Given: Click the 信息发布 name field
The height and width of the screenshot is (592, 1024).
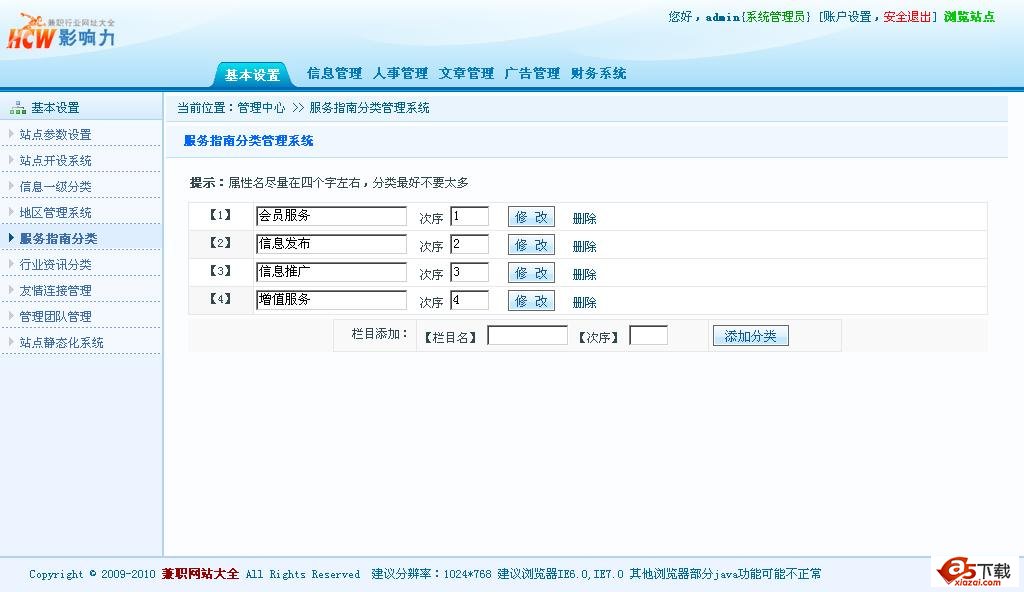Looking at the screenshot, I should coord(331,244).
